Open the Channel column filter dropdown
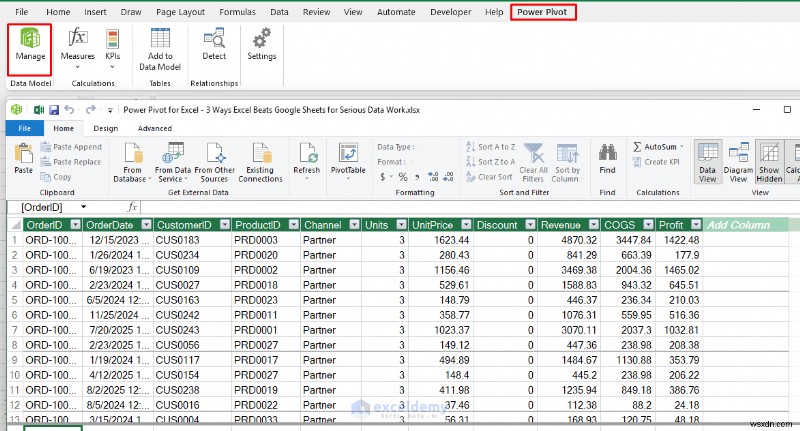This screenshot has width=800, height=431. (354, 225)
